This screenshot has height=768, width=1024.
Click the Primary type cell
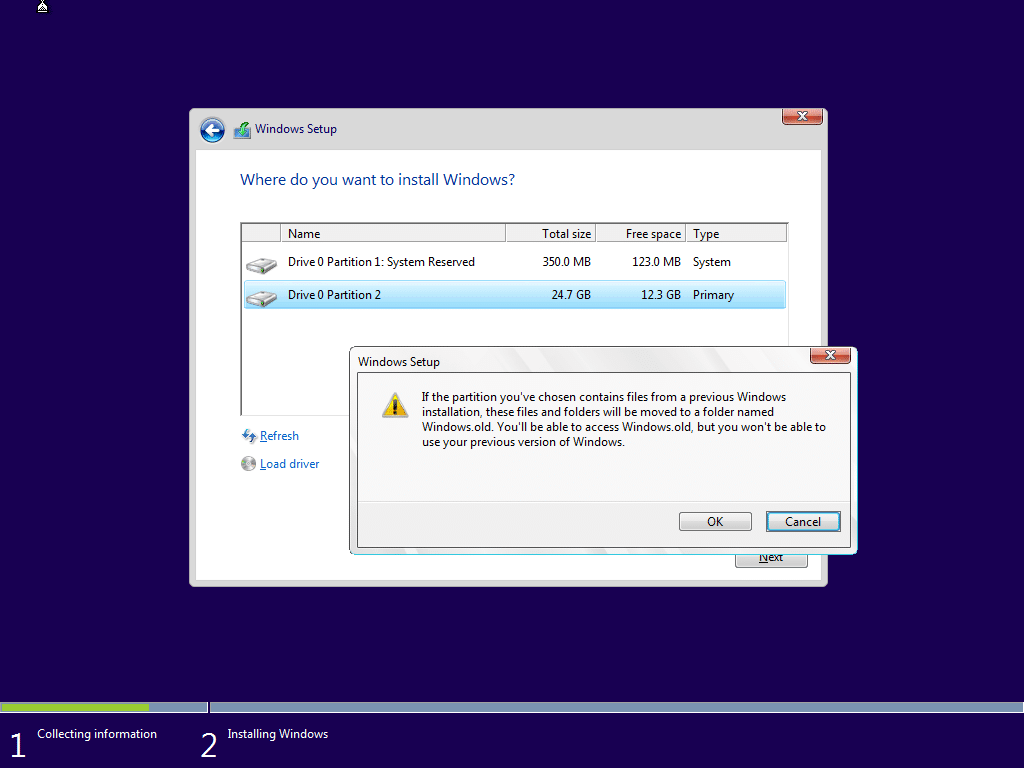(713, 295)
